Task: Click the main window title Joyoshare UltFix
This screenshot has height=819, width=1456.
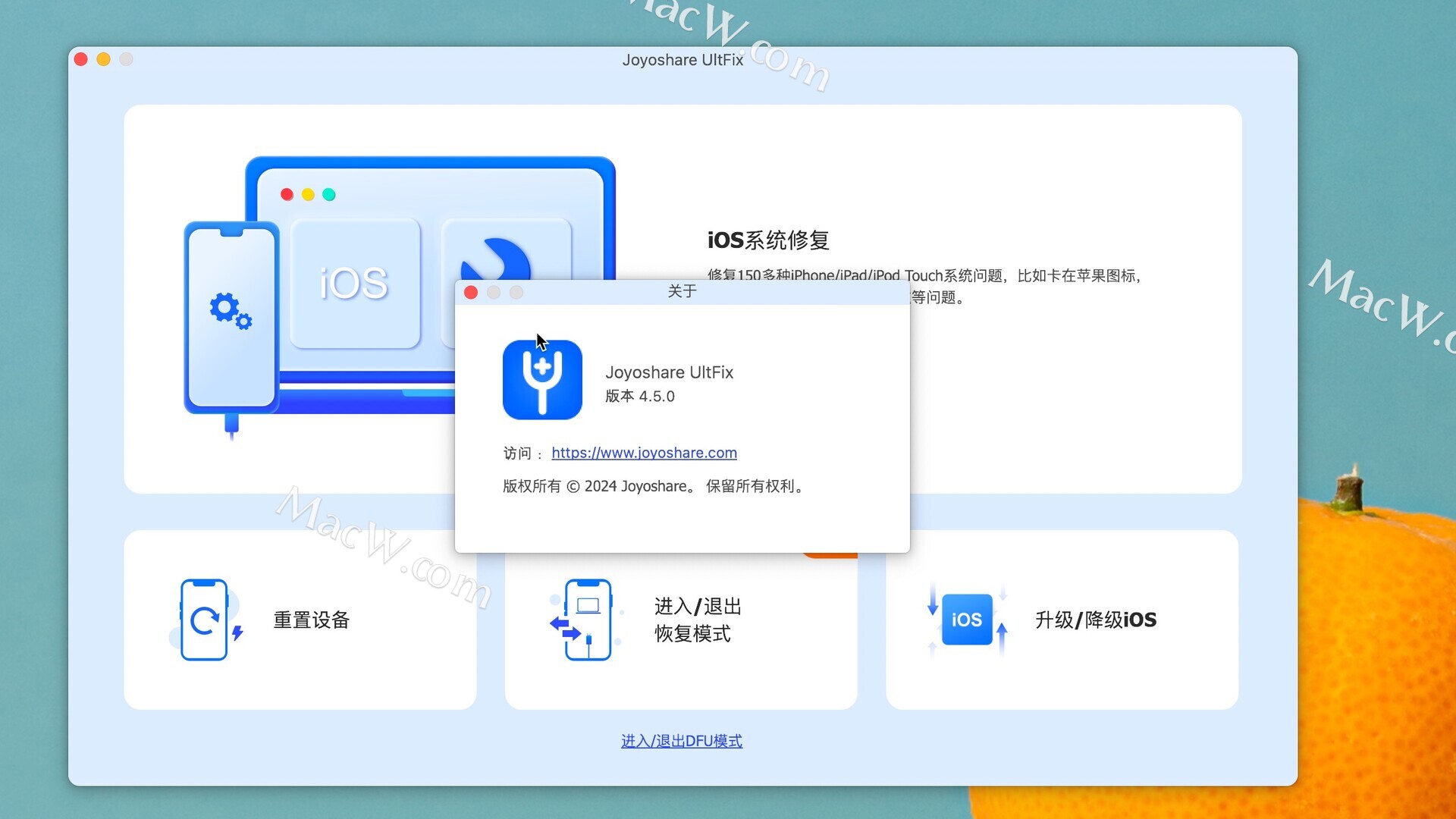Action: 682,60
